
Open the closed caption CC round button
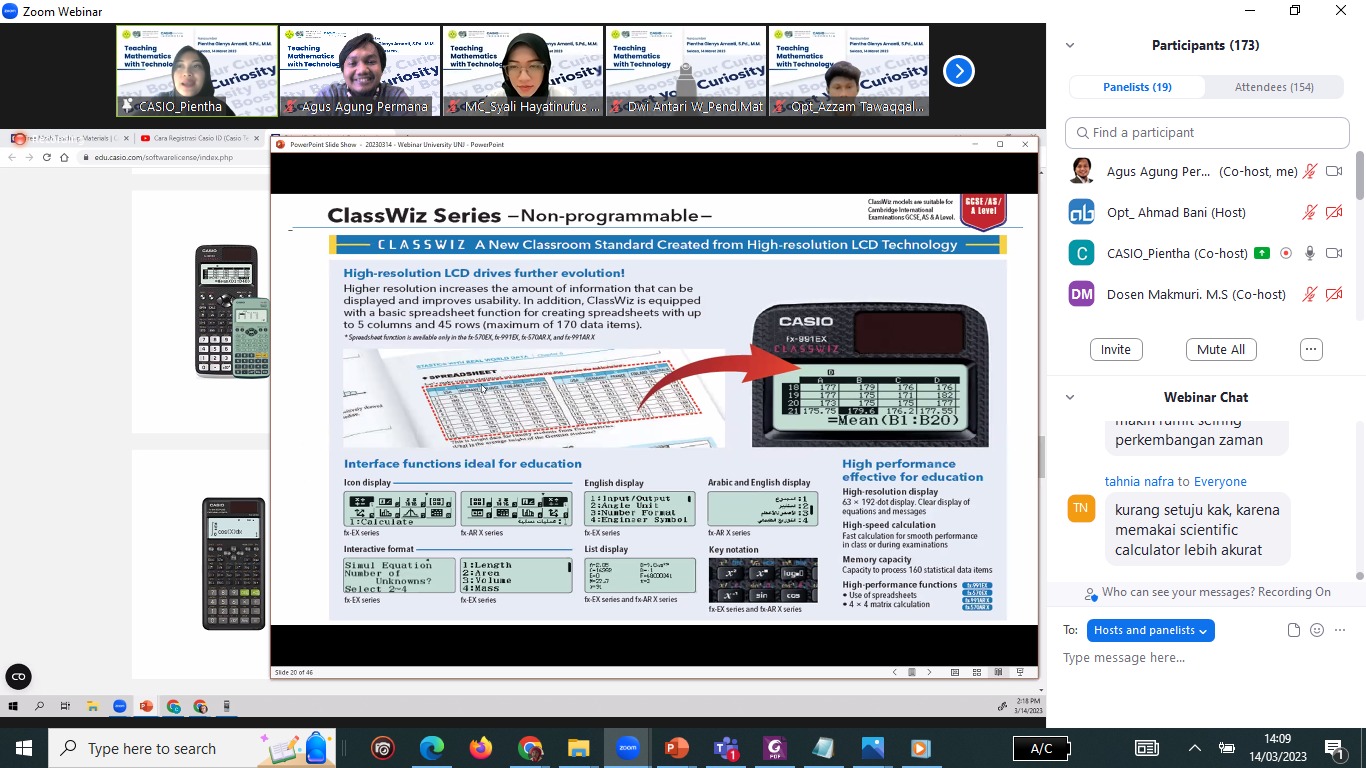[x=18, y=677]
